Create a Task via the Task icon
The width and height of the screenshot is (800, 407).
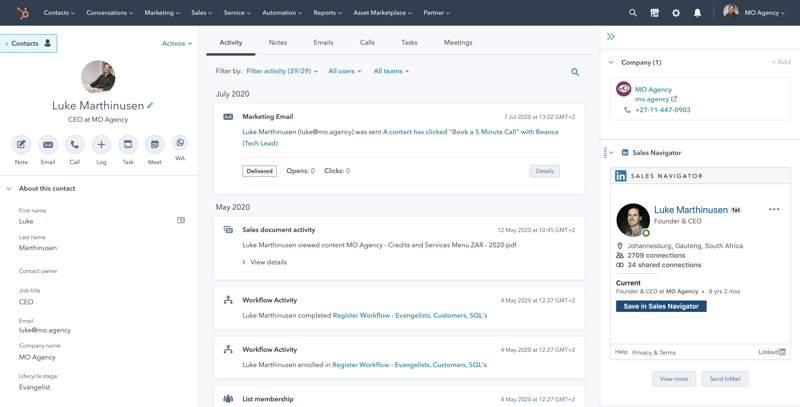click(128, 145)
